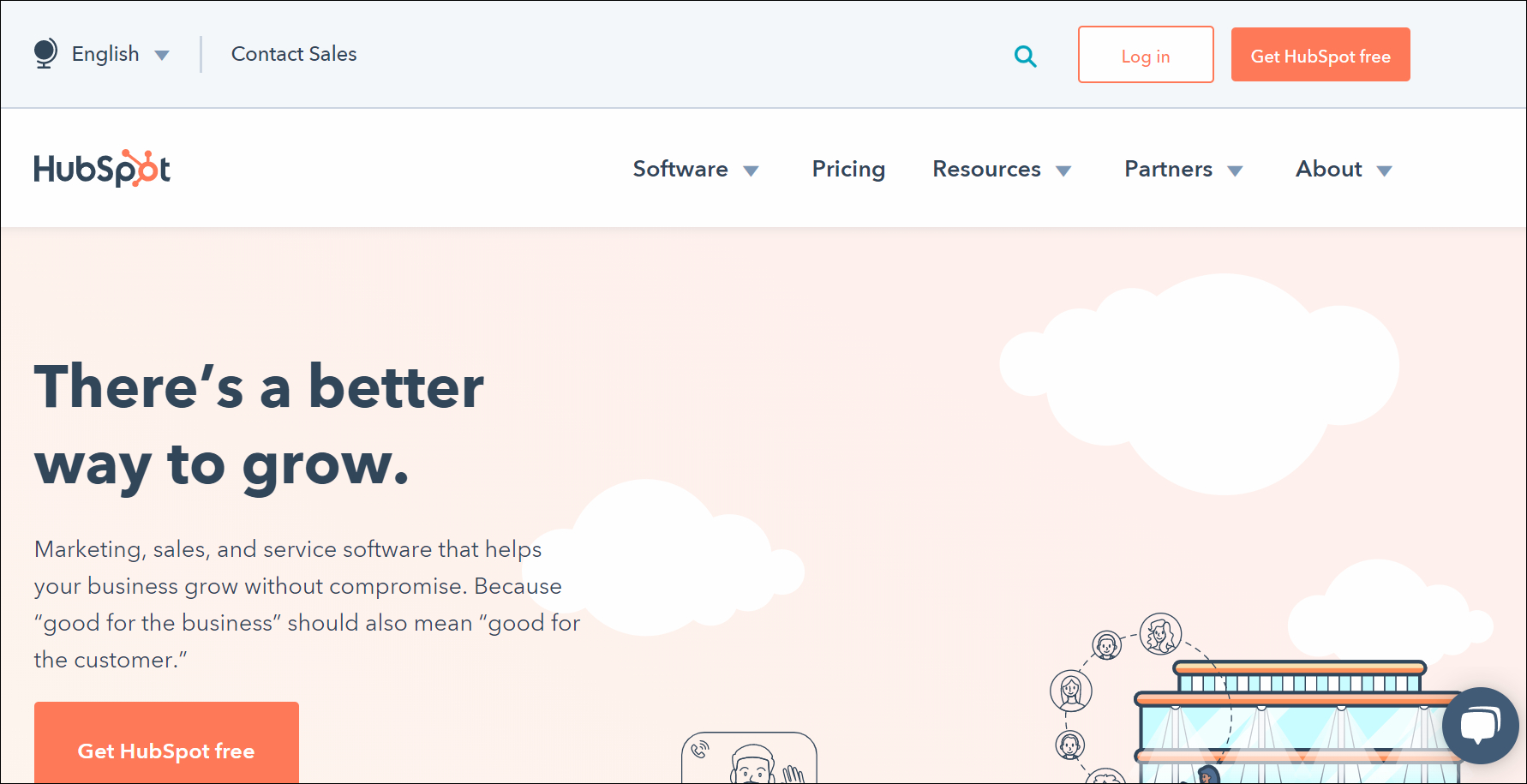Image resolution: width=1527 pixels, height=784 pixels.
Task: Open the About menu
Action: point(1343,169)
